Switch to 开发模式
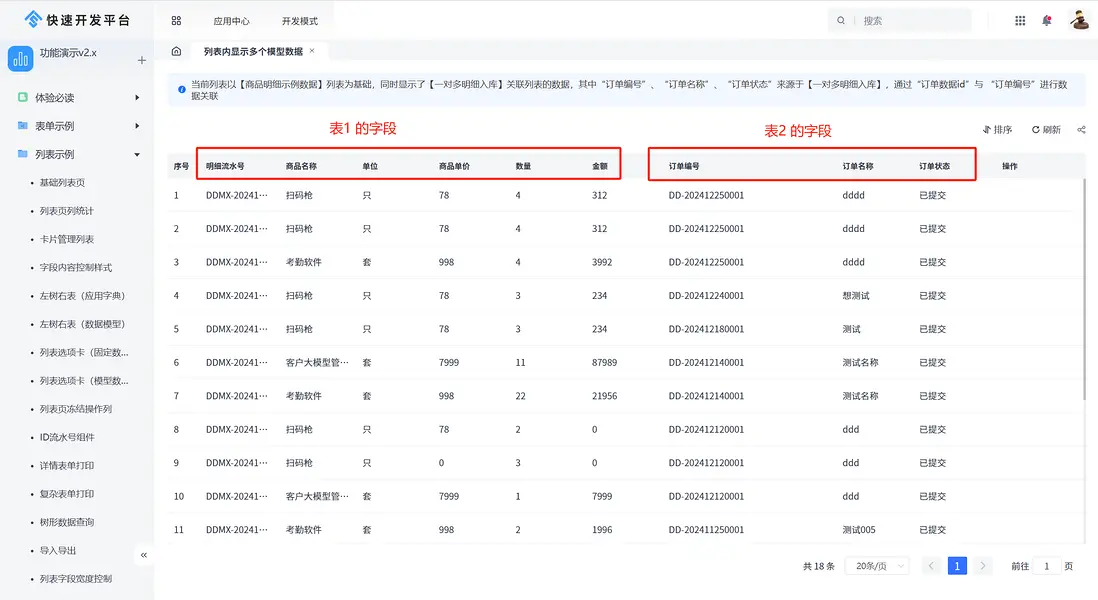Image resolution: width=1098 pixels, height=600 pixels. (x=300, y=21)
